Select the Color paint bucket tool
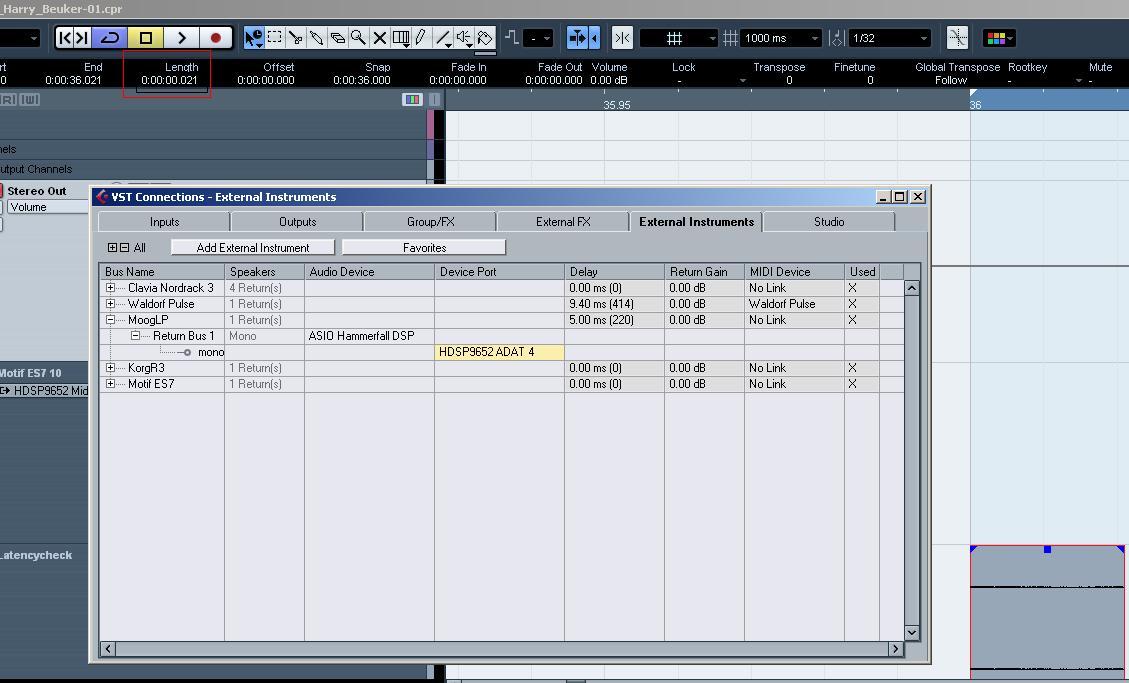 coord(485,37)
